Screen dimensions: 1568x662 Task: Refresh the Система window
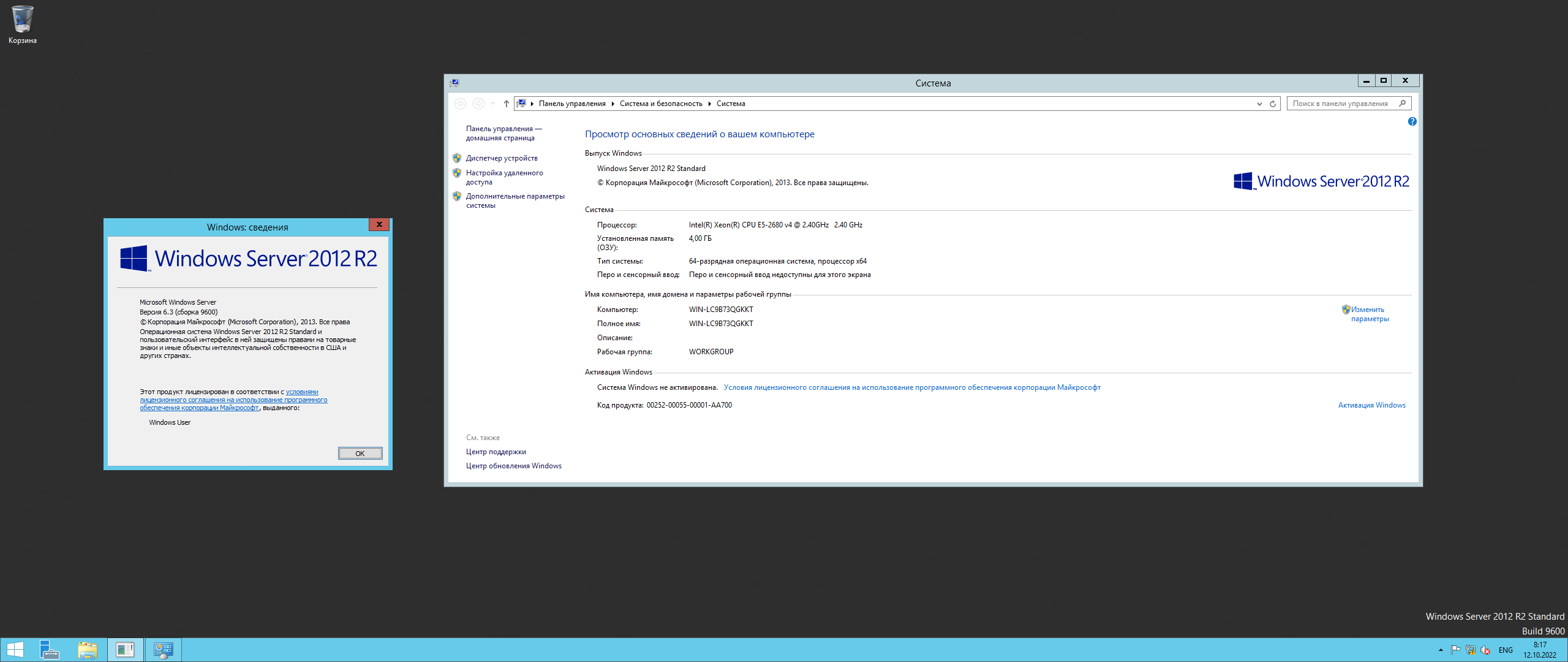[x=1273, y=104]
